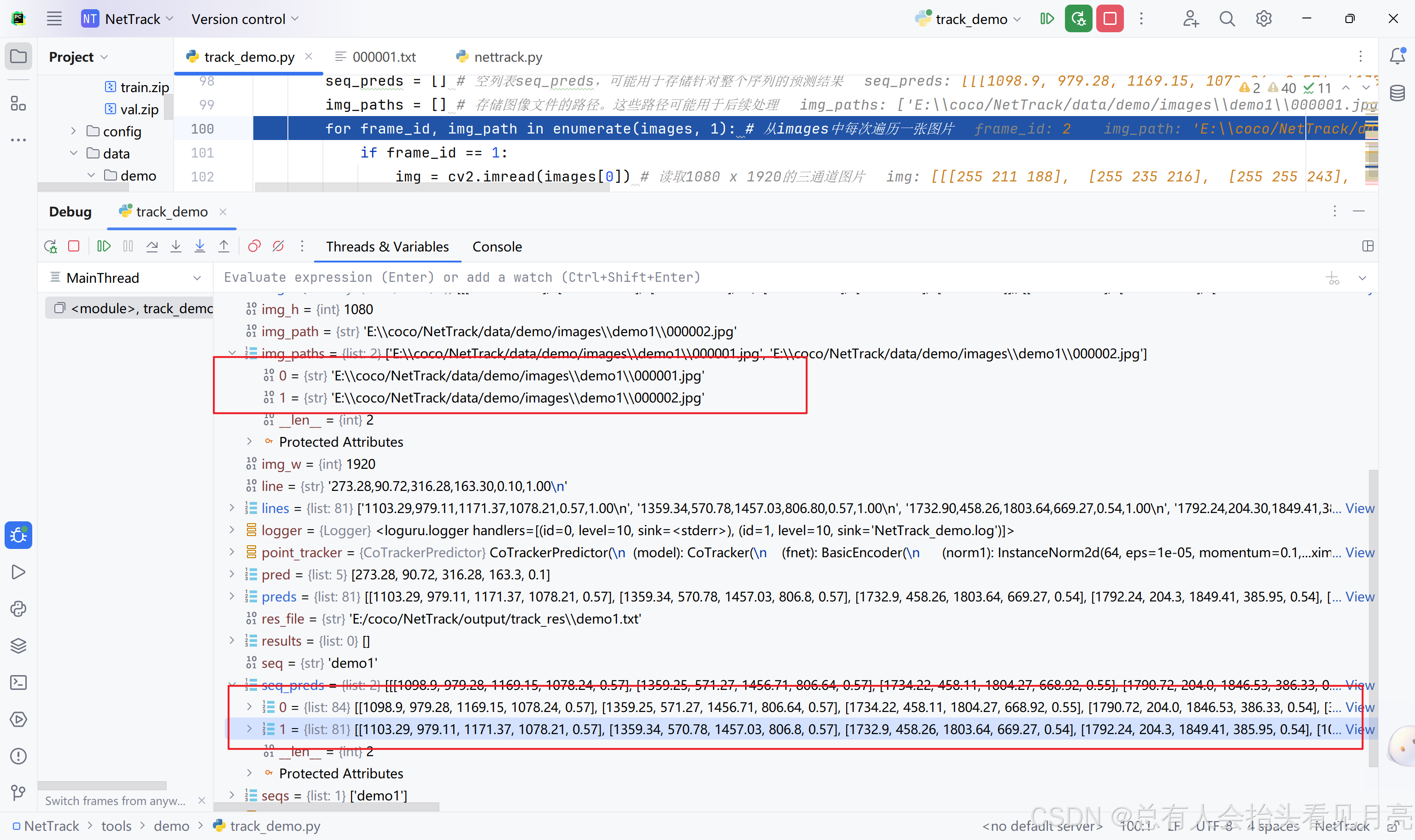This screenshot has height=840, width=1415.
Task: Open the Python Console
Action: [x=18, y=608]
